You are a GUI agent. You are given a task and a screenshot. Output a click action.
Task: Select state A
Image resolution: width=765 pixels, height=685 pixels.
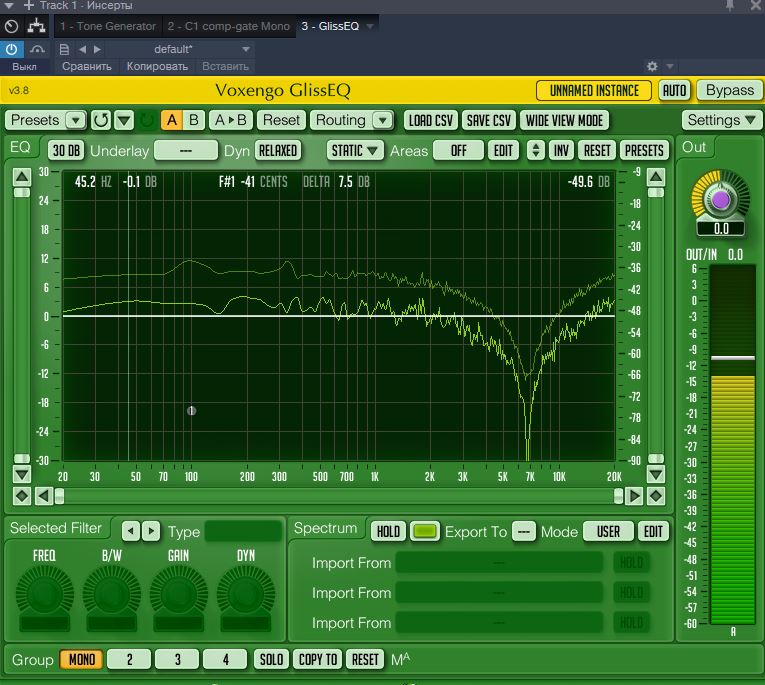coord(172,120)
